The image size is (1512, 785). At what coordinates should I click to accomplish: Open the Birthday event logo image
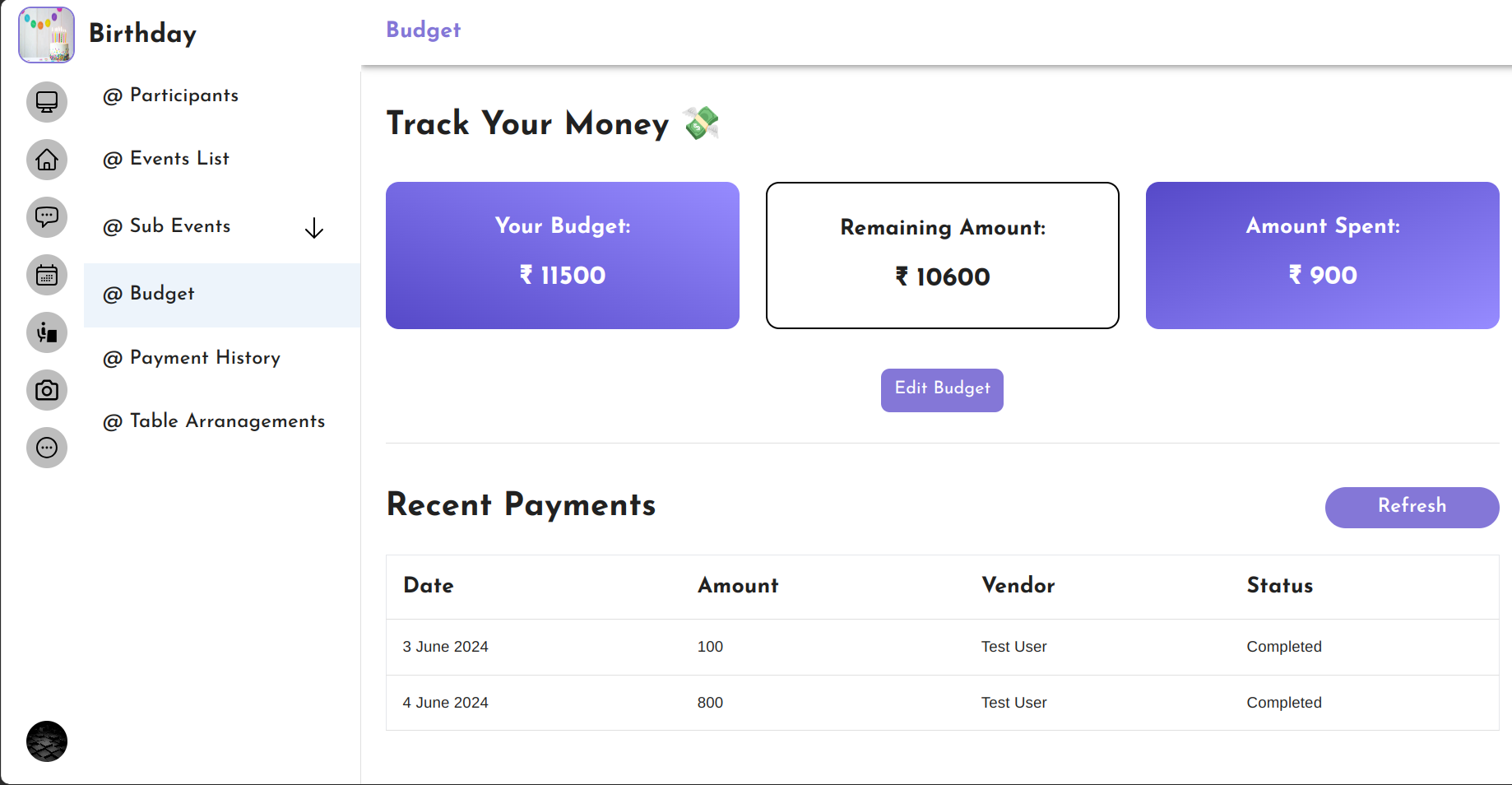pos(46,35)
